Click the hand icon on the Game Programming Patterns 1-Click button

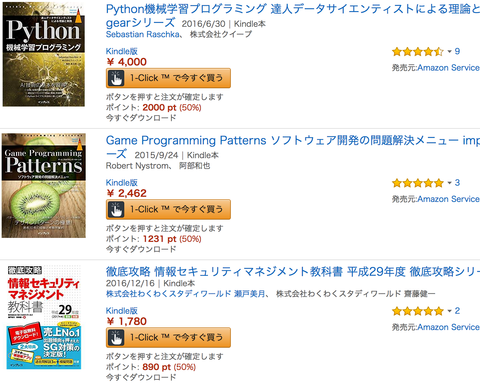pos(116,210)
